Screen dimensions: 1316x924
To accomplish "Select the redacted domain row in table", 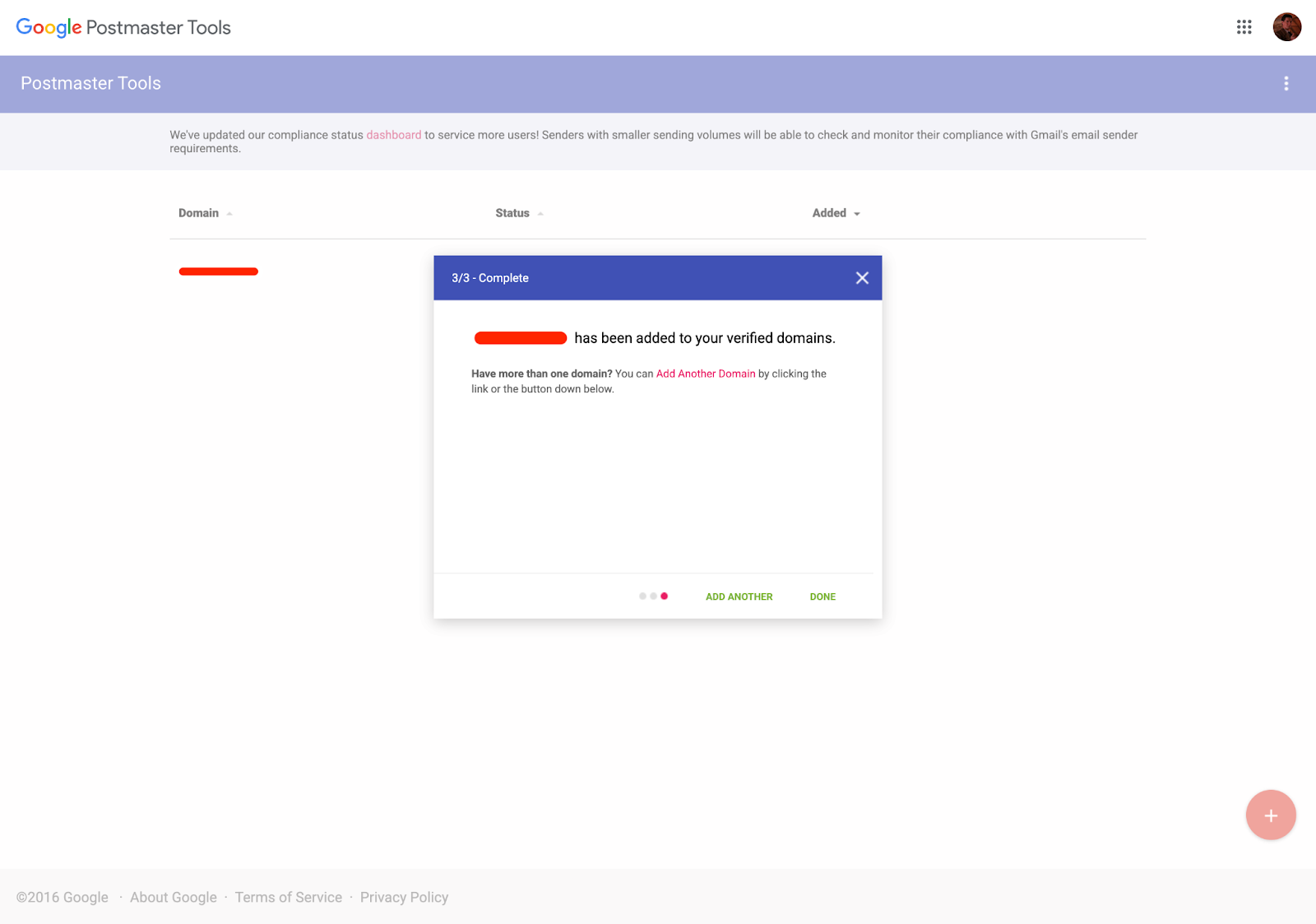I will click(219, 272).
